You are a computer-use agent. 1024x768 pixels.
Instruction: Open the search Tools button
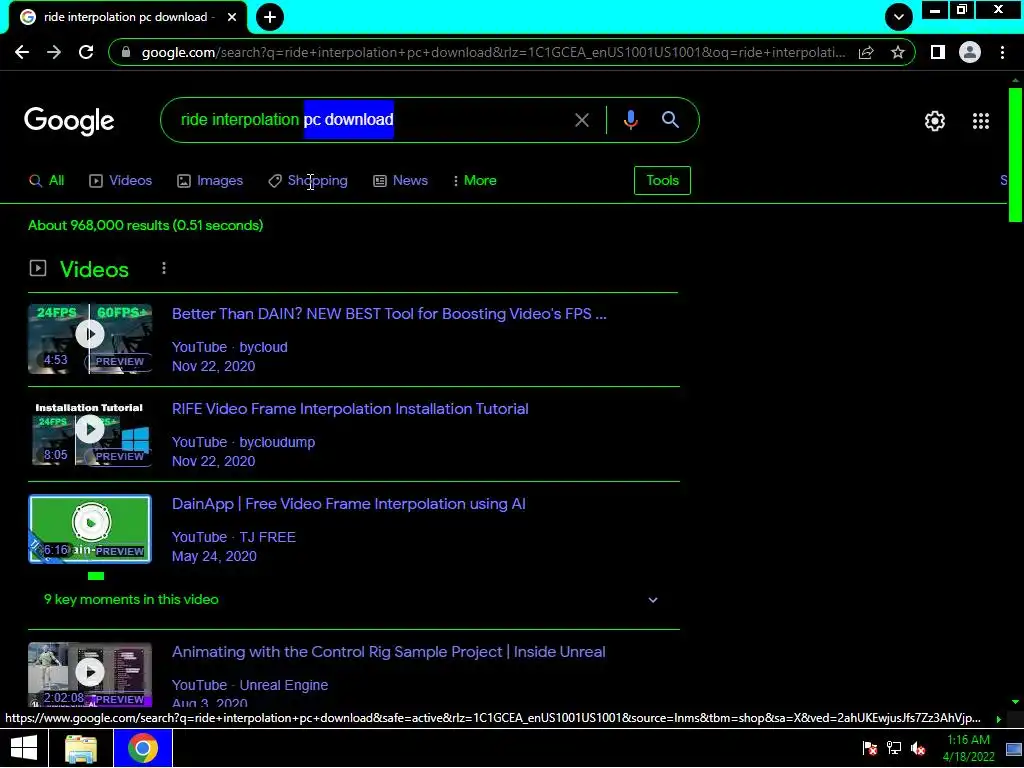tap(662, 181)
